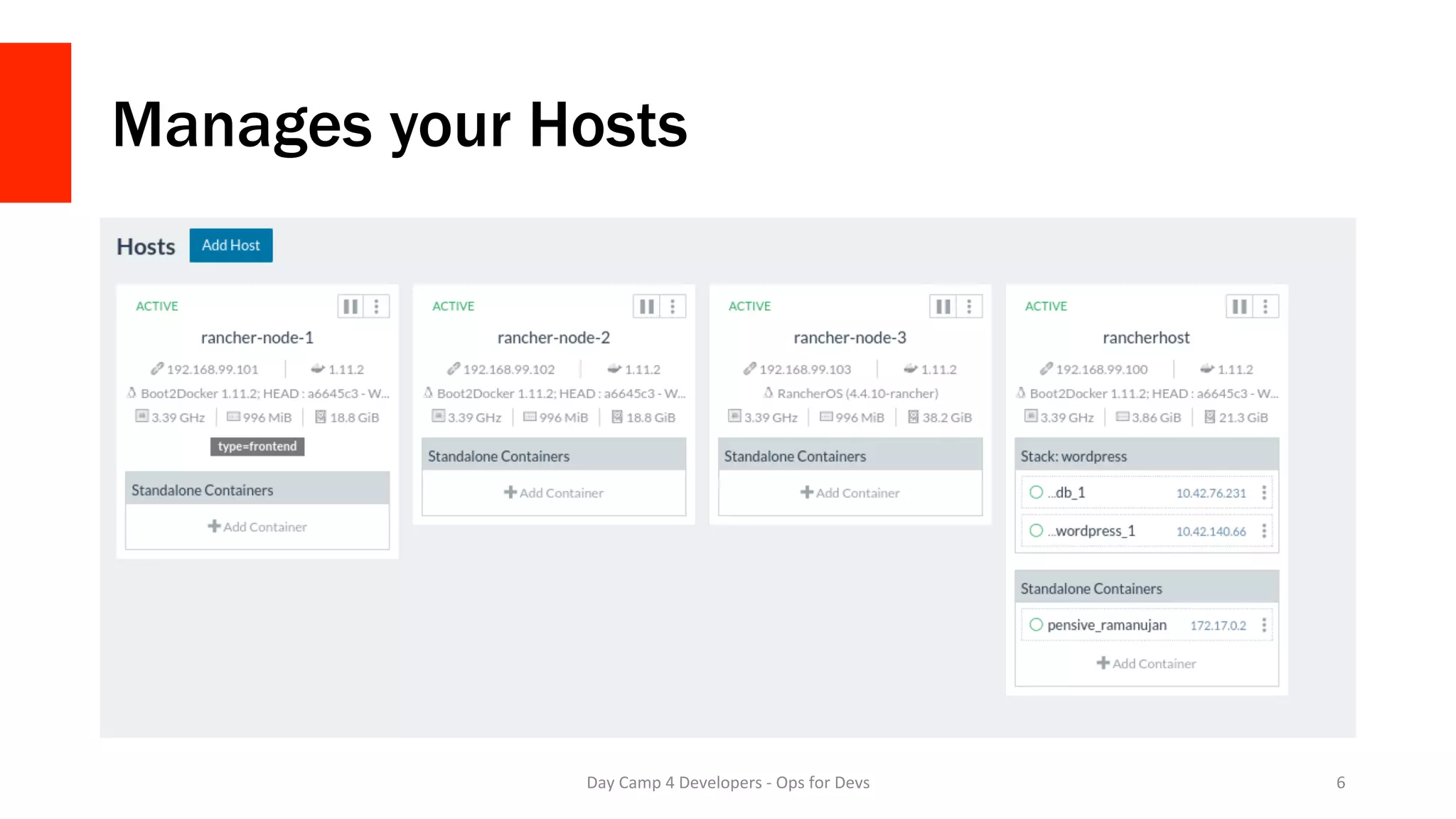The image size is (1456, 819).
Task: Click IP icon beside 192.168.99.103
Action: [x=750, y=368]
